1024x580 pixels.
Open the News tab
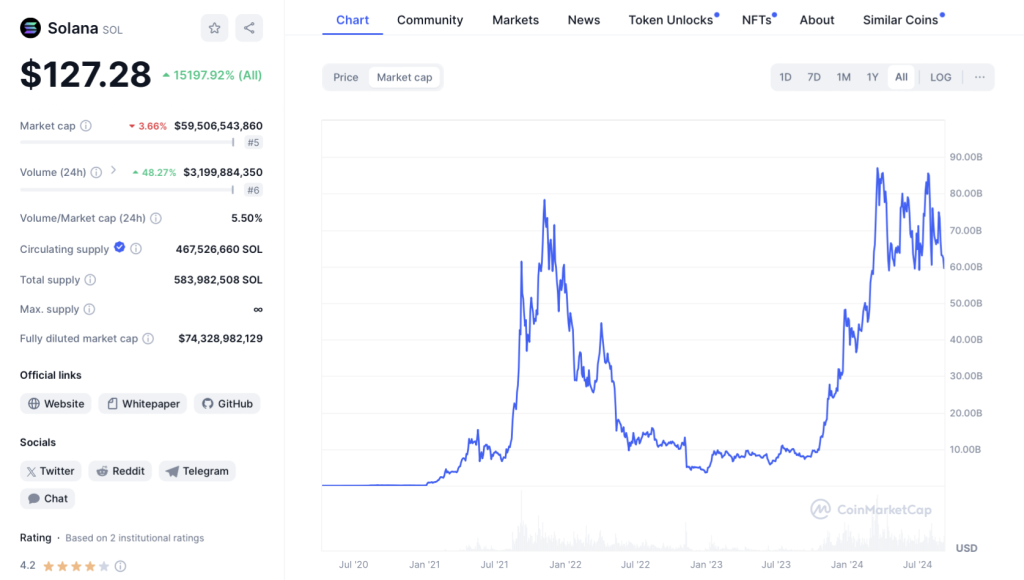[584, 20]
